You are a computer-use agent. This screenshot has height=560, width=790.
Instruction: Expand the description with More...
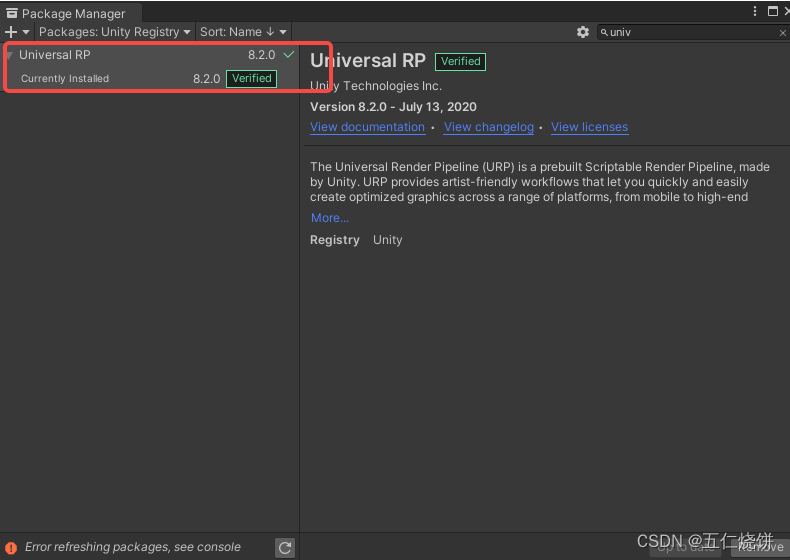[330, 218]
